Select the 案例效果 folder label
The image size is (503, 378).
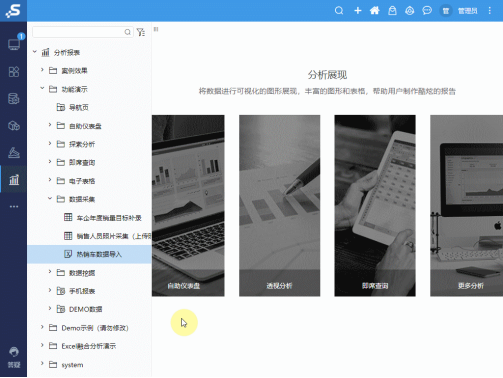[x=74, y=71]
